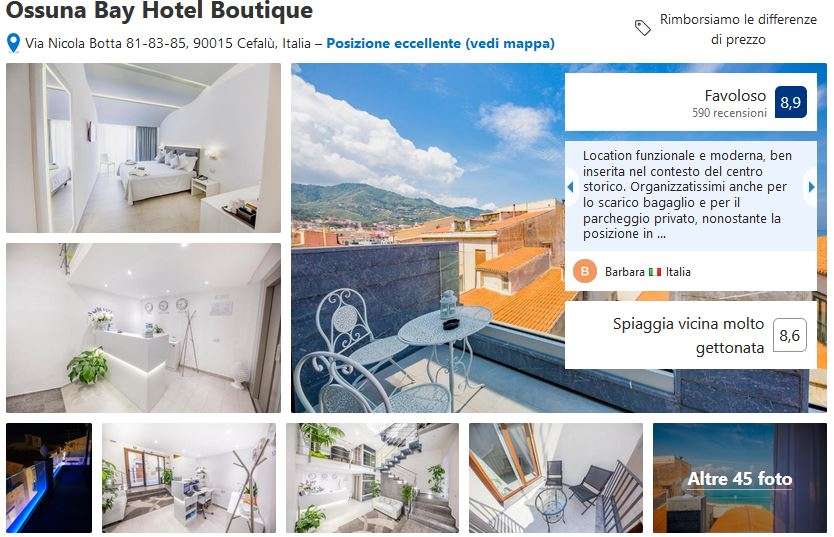Screen dimensions: 834x537
Task: Open the 590 recensioni reviews
Action: pyautogui.click(x=729, y=113)
